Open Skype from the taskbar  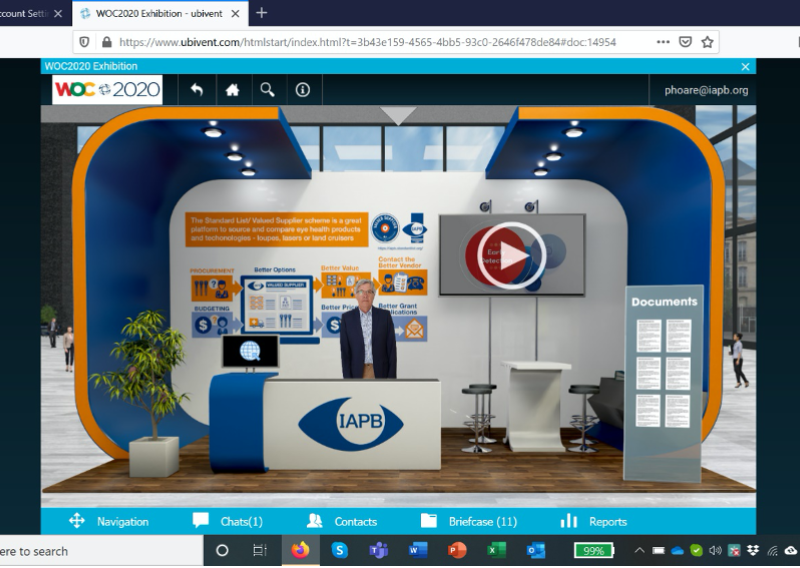coord(339,550)
